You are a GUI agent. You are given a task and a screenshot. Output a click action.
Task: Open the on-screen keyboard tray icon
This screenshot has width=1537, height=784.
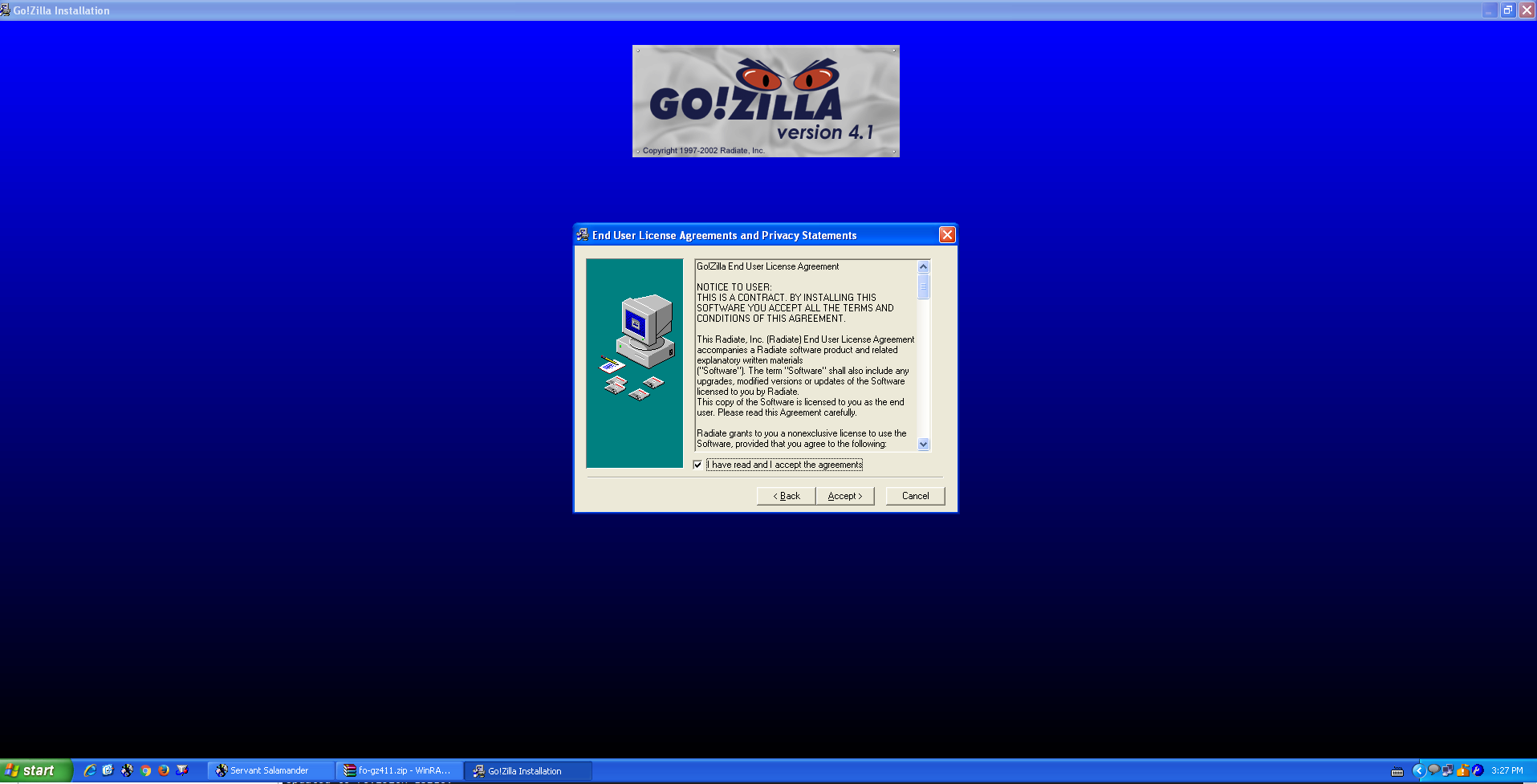(x=1397, y=771)
